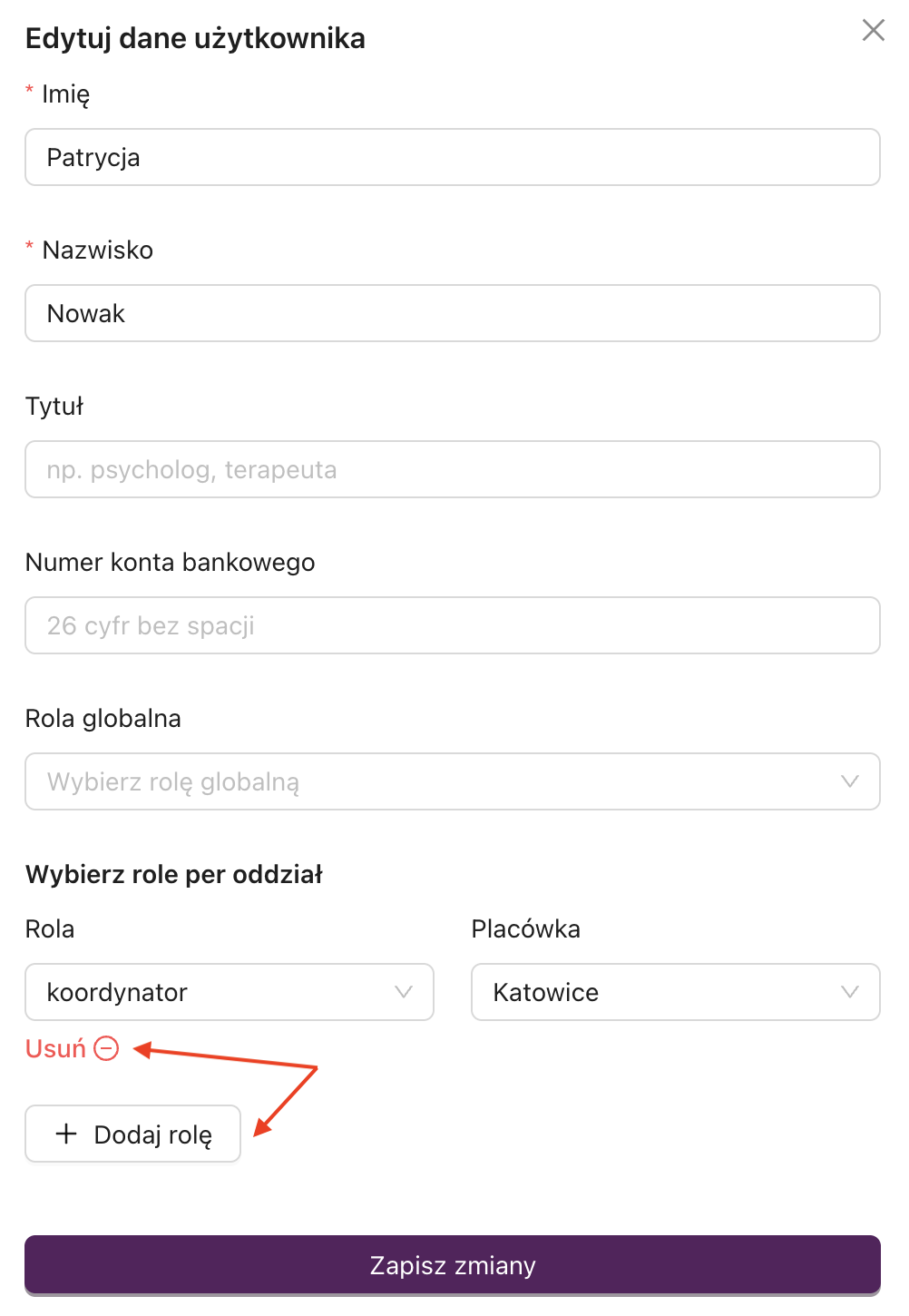Click the Rola column label

[49, 928]
